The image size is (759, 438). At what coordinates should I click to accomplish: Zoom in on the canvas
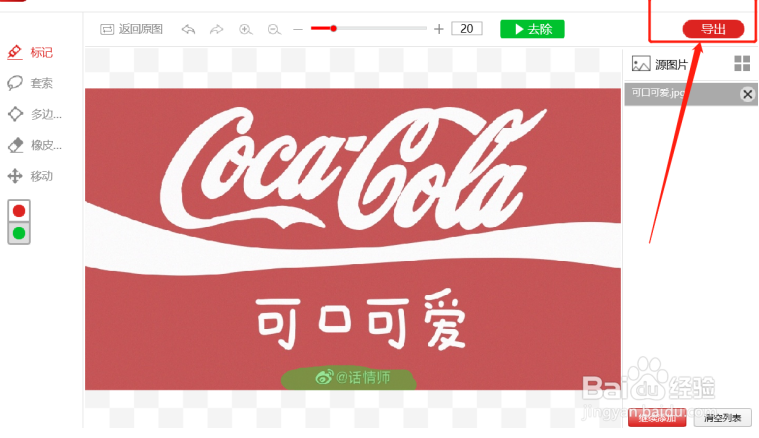coord(246,30)
